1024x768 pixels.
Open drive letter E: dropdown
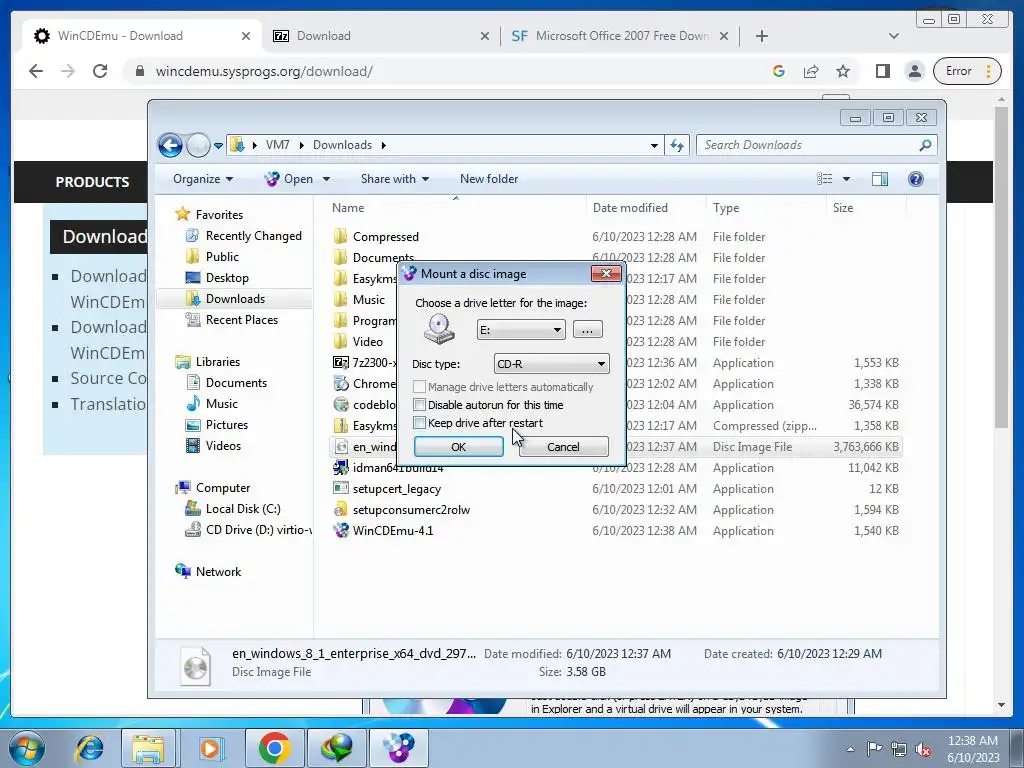pyautogui.click(x=520, y=330)
